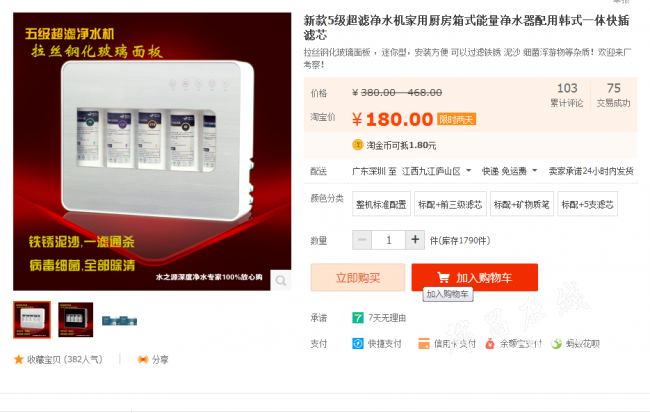Select the 整机标准配置 option

381,204
